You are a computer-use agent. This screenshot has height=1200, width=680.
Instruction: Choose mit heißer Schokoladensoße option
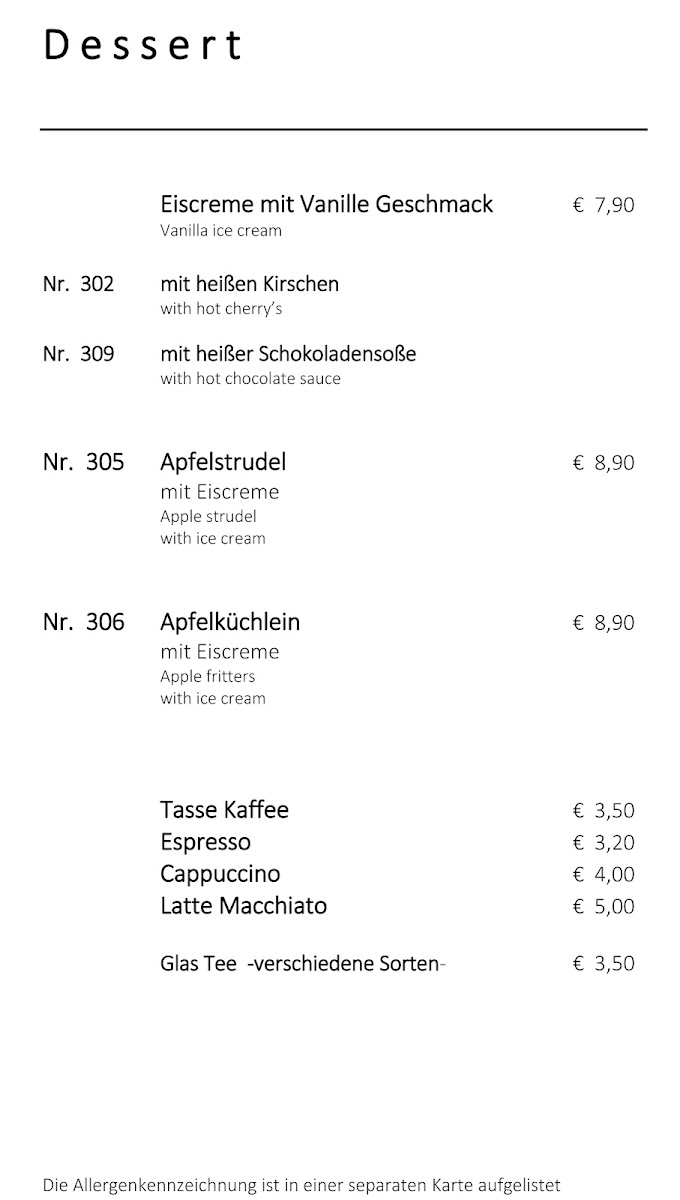(x=288, y=354)
